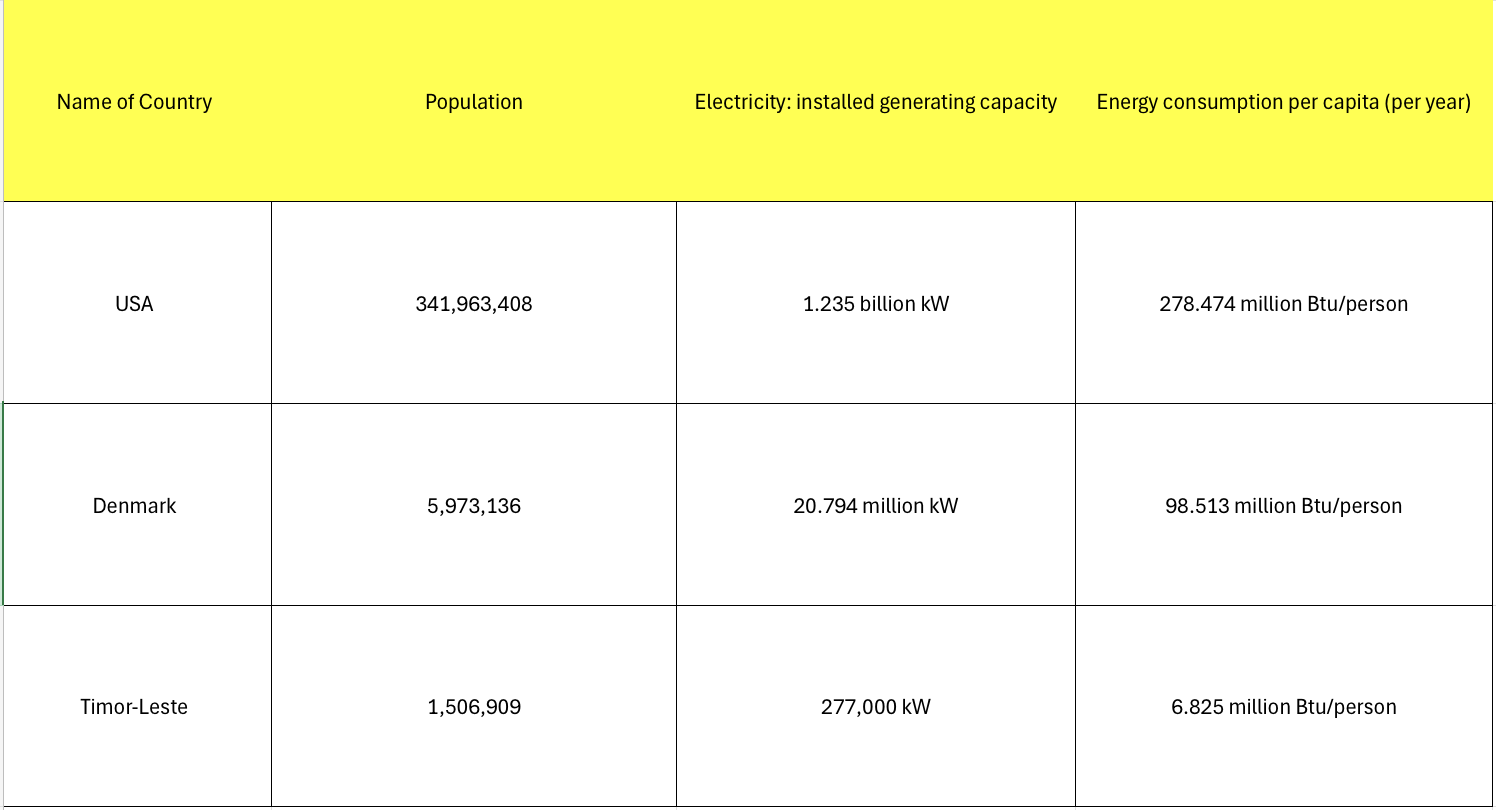Click the word 'billion' in USA's capacity

pos(882,304)
